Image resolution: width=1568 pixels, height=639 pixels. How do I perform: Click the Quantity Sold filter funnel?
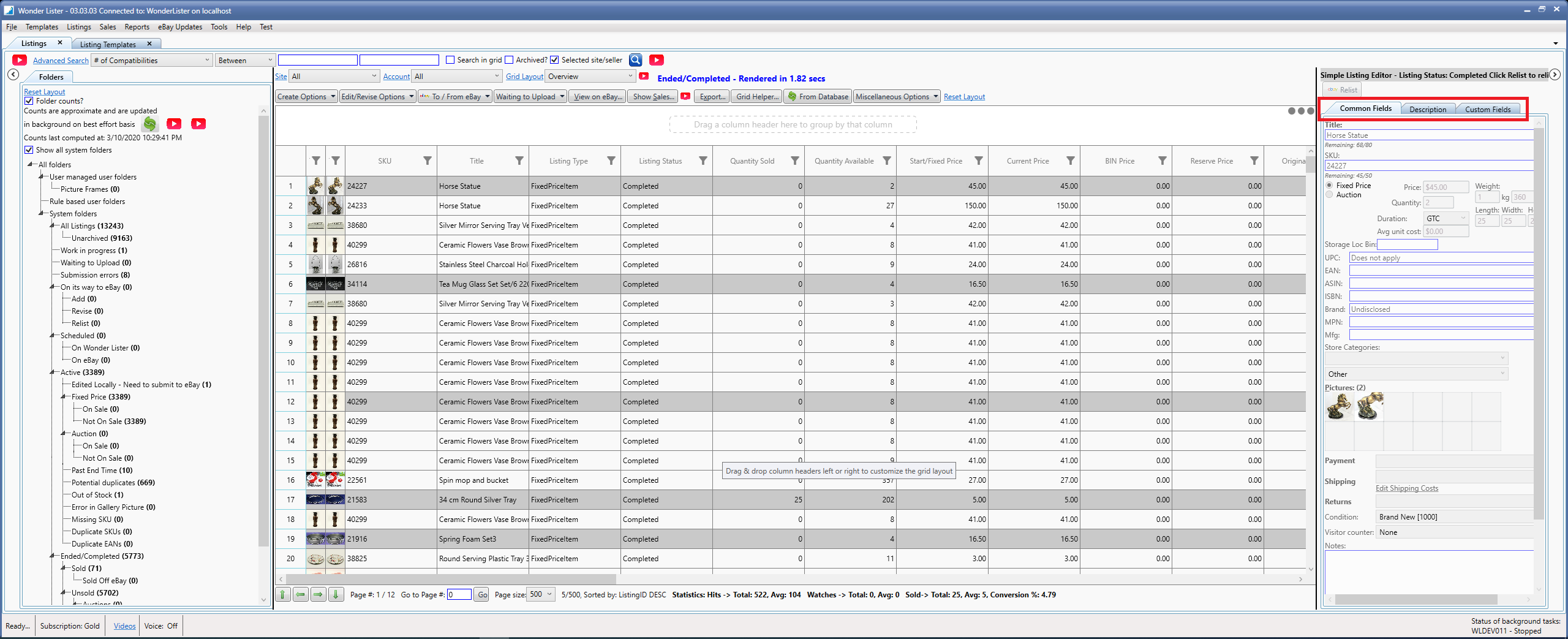[x=794, y=161]
